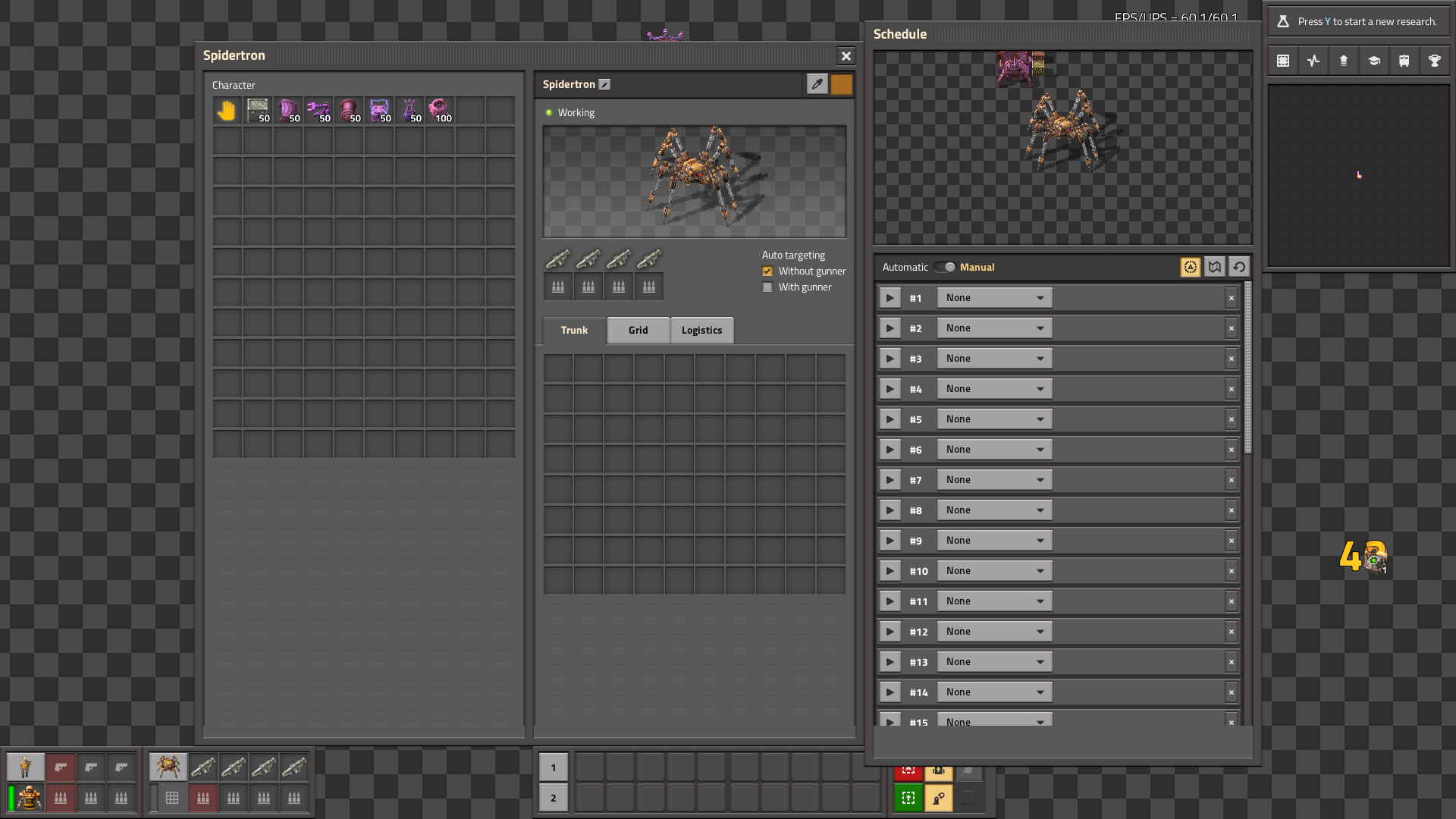This screenshot has width=1456, height=819.
Task: Switch to the Logistics tab
Action: 701,331
